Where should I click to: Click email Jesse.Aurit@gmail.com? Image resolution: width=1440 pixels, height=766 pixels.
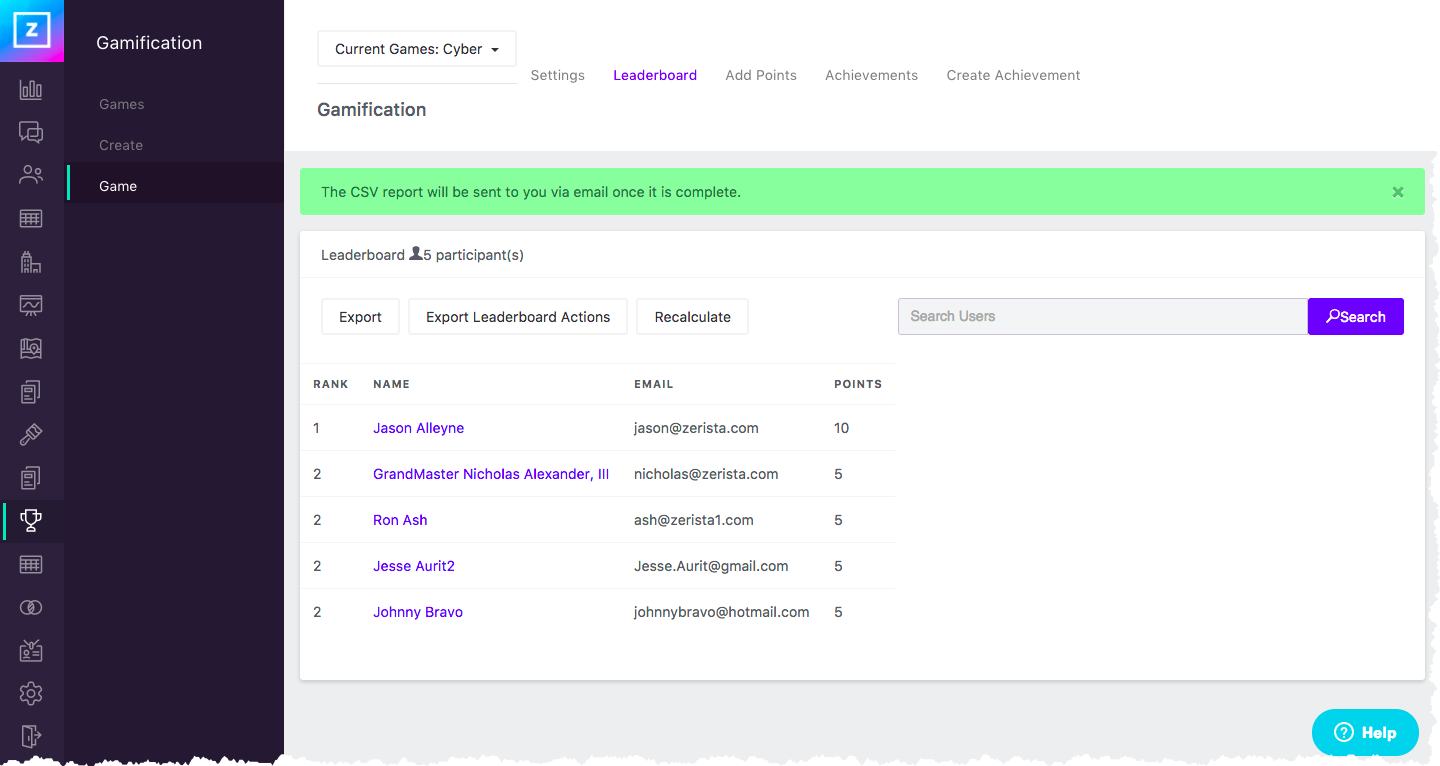[x=711, y=566]
